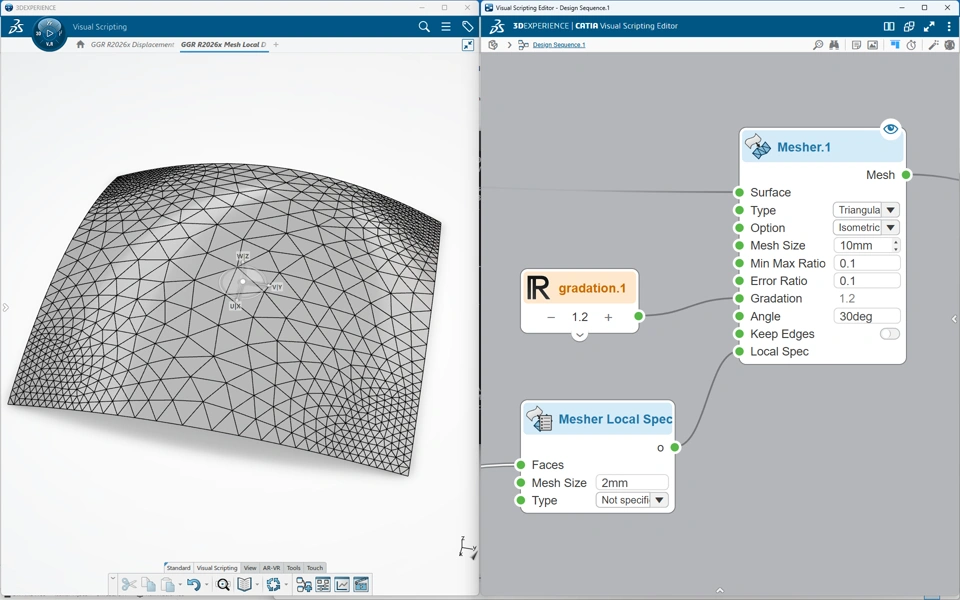Click the Copy icon in Standard toolbar

click(x=148, y=584)
